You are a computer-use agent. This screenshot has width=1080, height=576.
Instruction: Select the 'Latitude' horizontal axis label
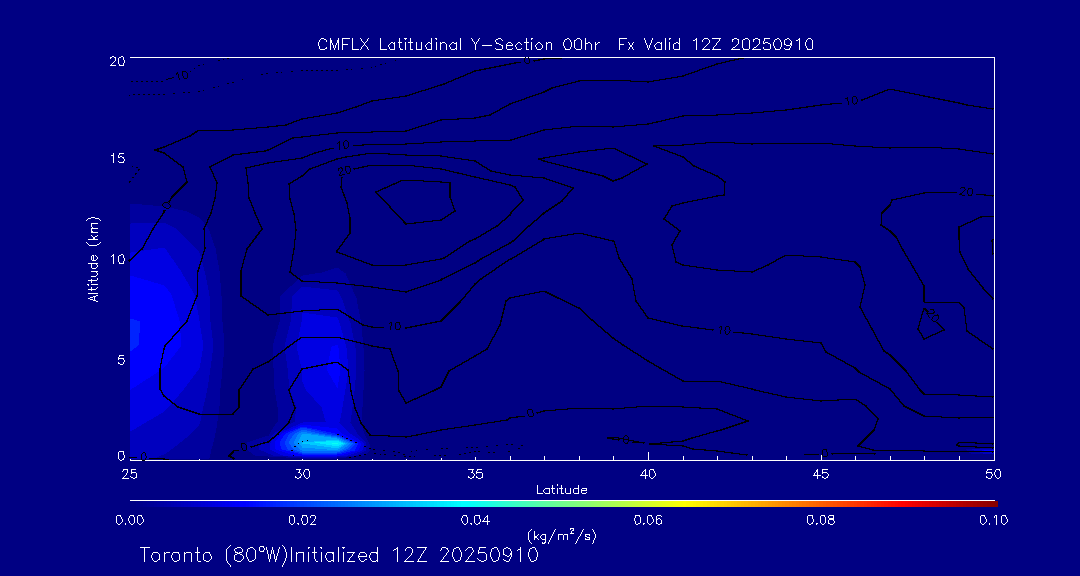[x=562, y=490]
